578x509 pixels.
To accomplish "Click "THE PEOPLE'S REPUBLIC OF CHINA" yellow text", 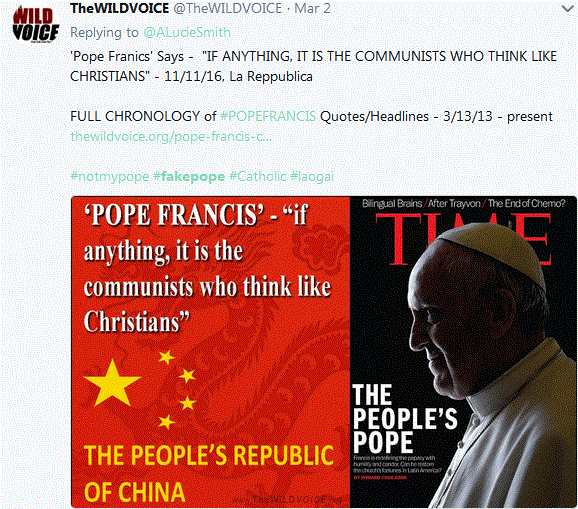I will [x=209, y=473].
